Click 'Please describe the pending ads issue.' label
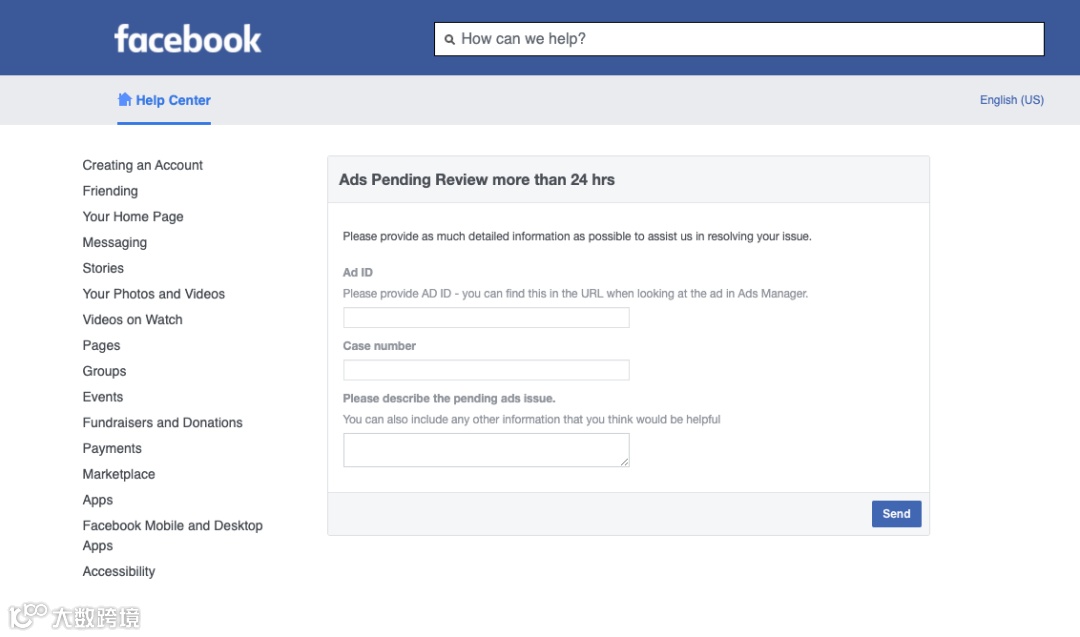 coord(449,398)
